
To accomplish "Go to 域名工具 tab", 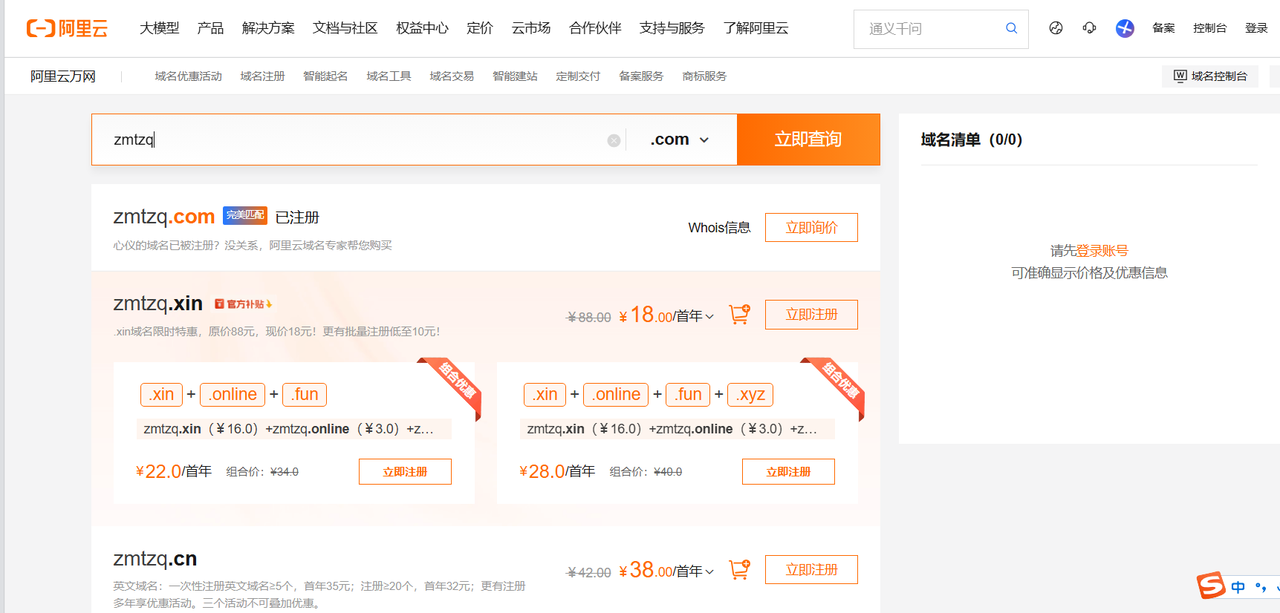I will 389,76.
